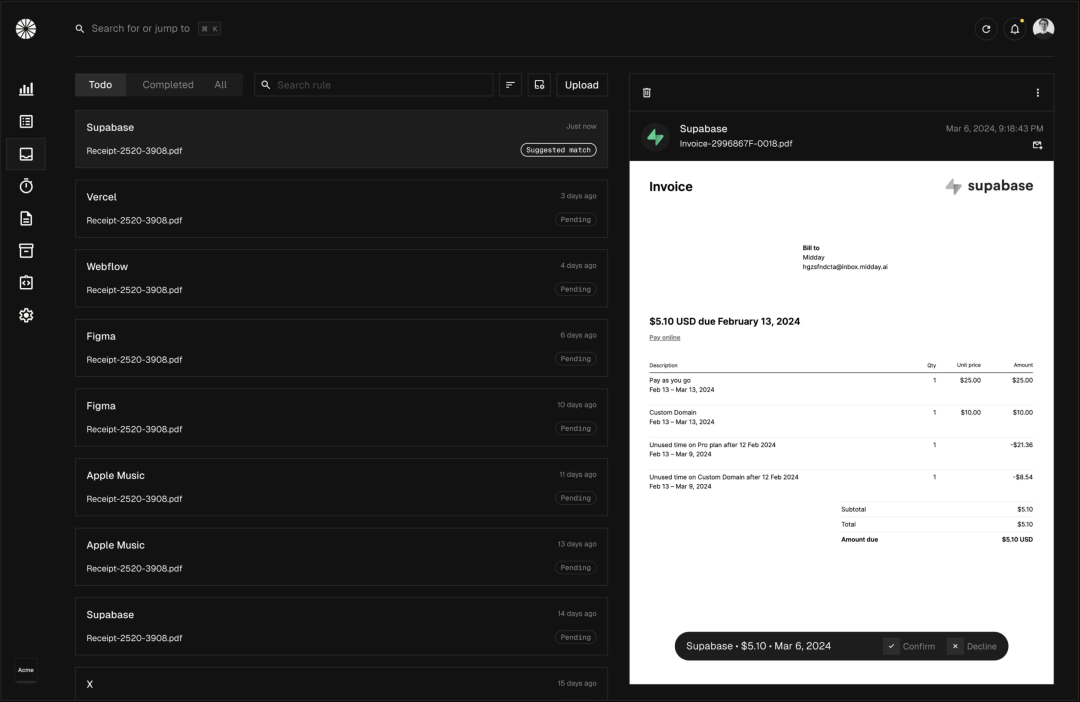Switch to the All tab
This screenshot has height=702, width=1080.
(x=220, y=84)
